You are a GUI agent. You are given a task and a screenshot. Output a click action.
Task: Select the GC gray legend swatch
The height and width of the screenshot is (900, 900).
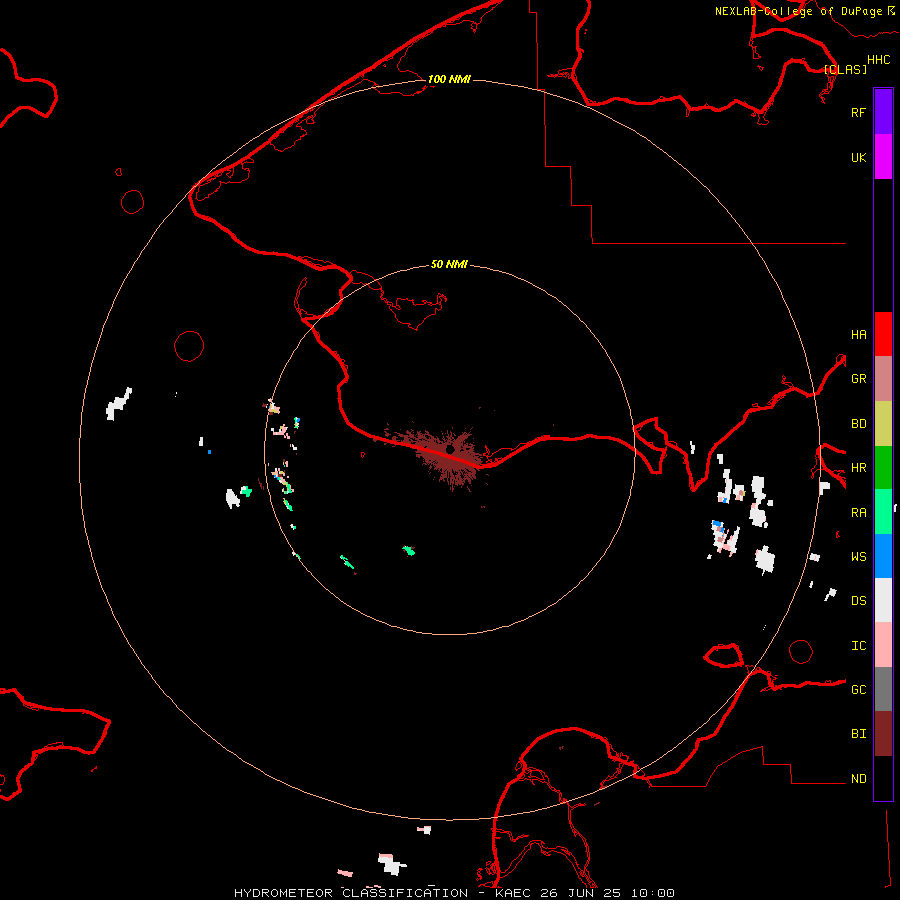pyautogui.click(x=883, y=689)
